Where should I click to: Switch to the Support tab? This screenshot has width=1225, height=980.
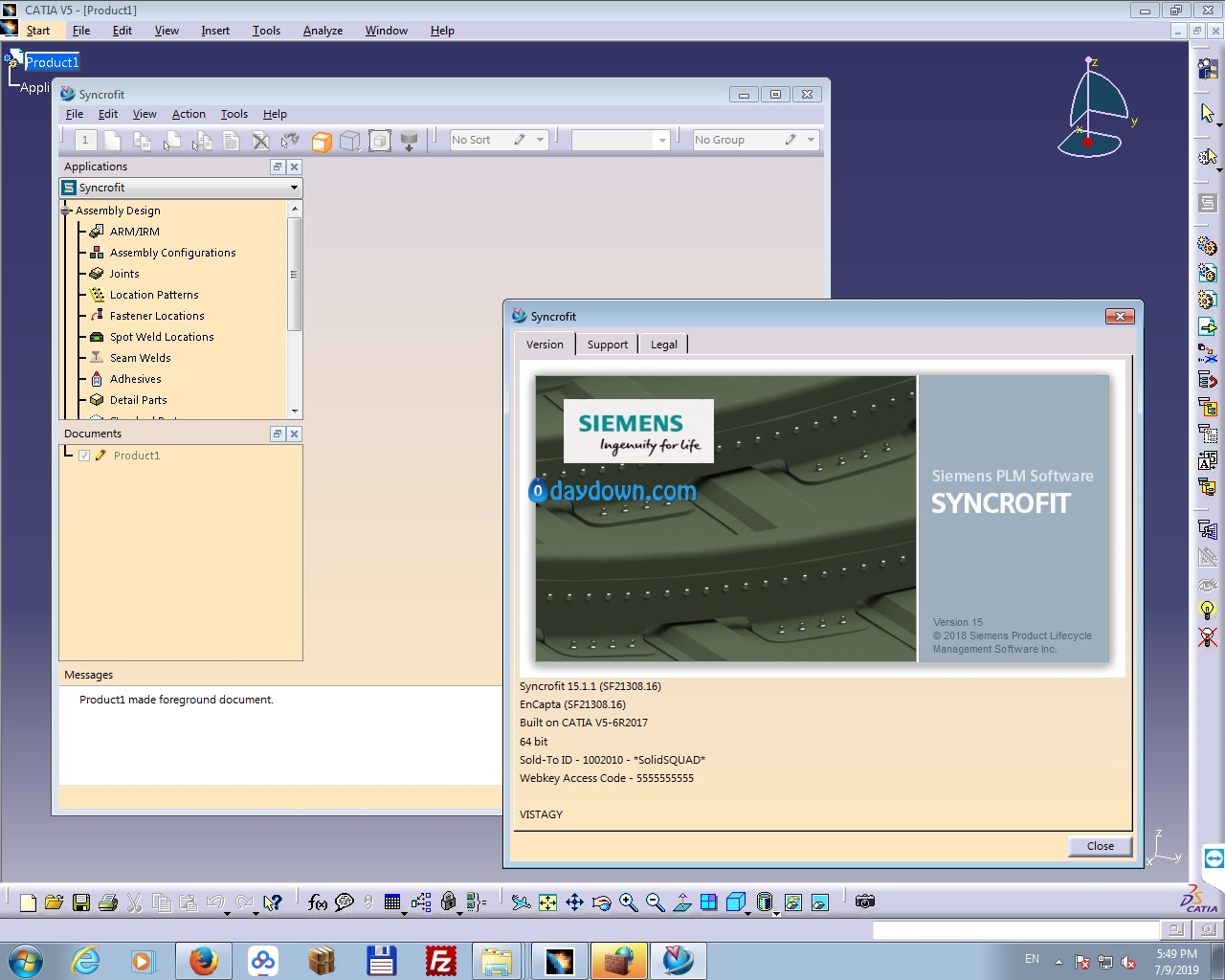[x=608, y=345]
